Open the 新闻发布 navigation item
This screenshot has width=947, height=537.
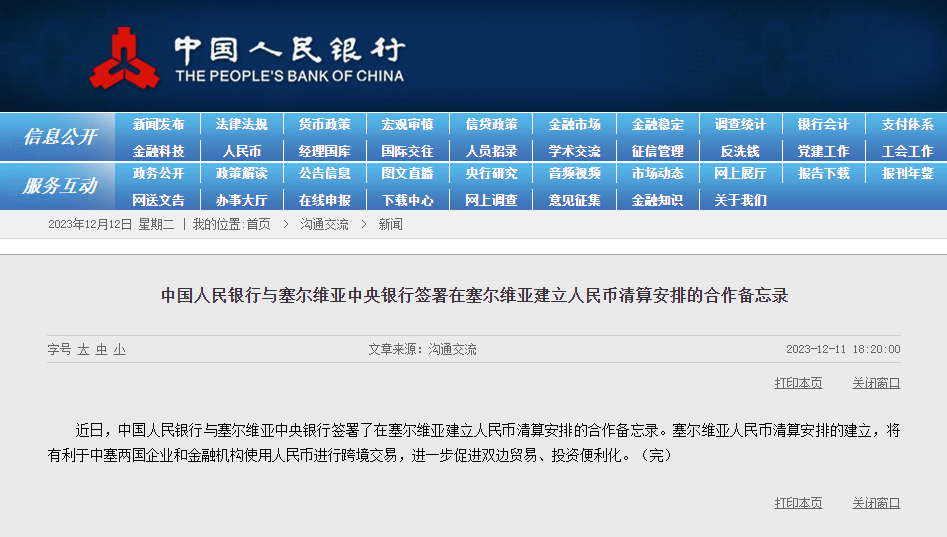tap(158, 125)
